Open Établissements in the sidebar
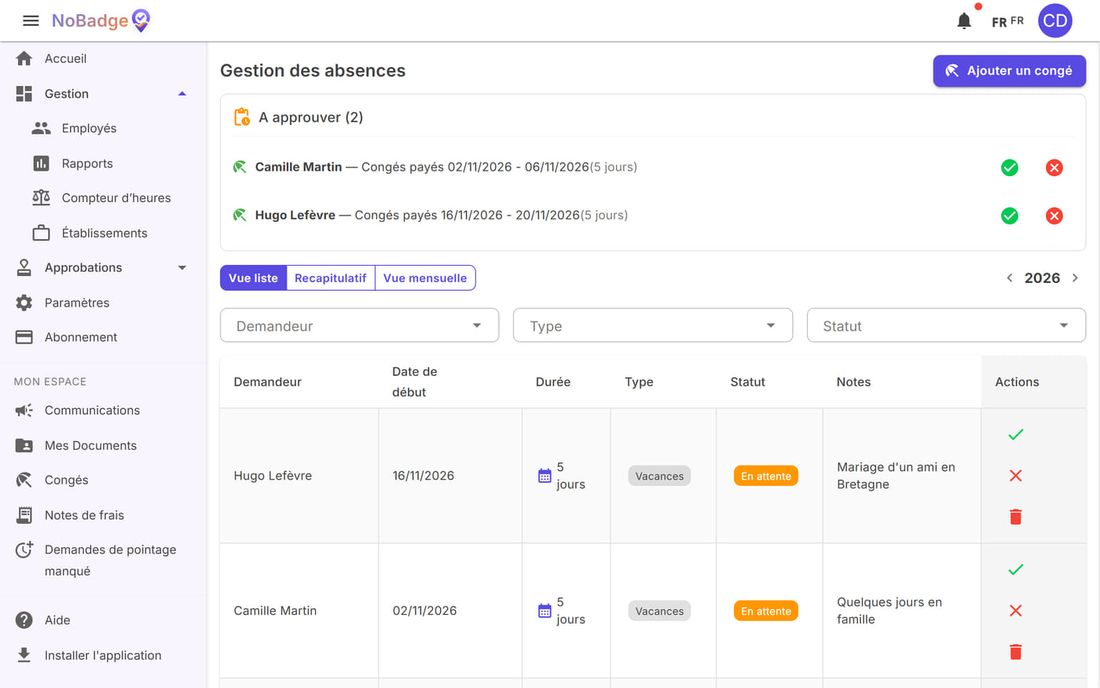1100x688 pixels. tap(103, 233)
